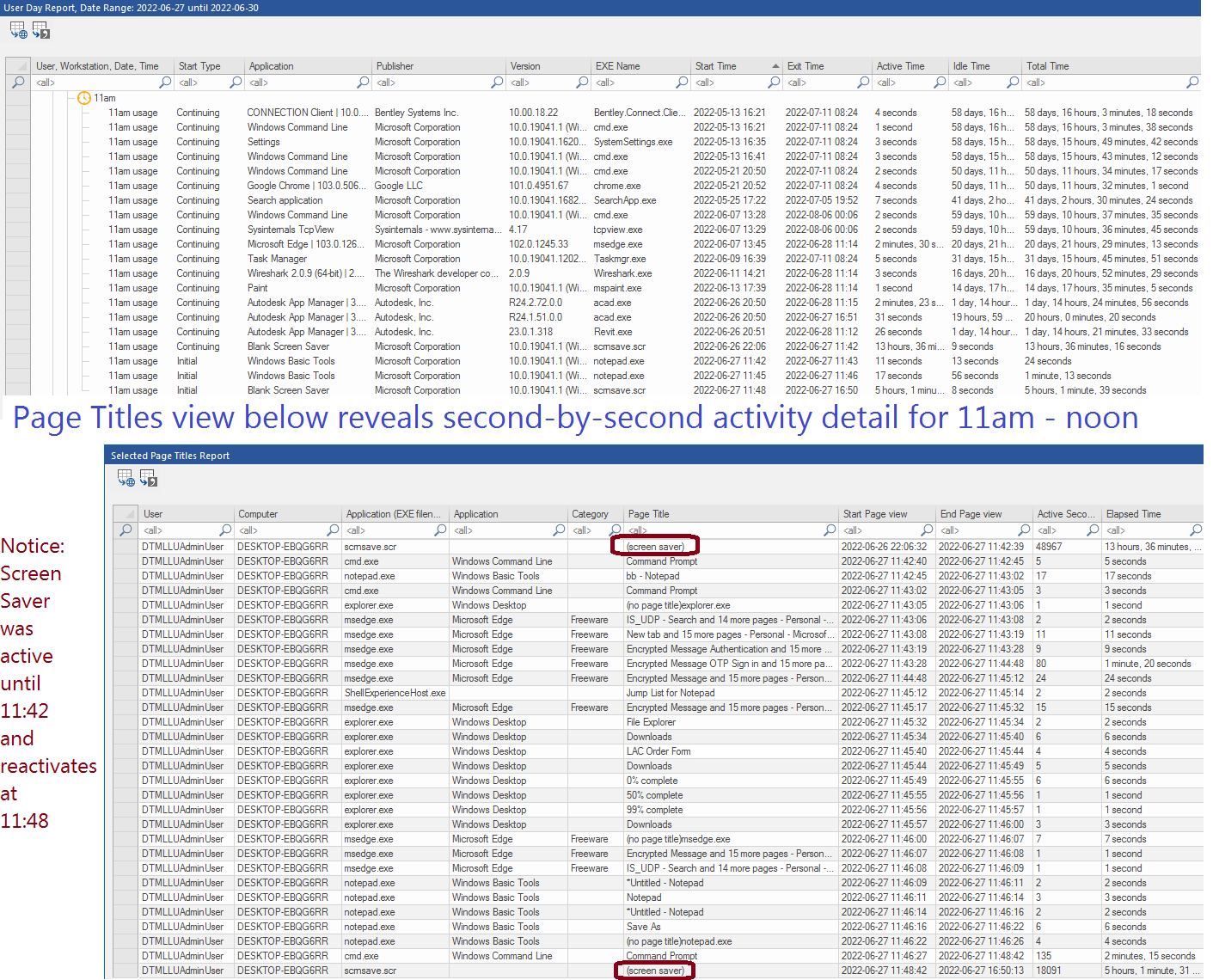Type in the EXE Name filter field

[x=636, y=83]
